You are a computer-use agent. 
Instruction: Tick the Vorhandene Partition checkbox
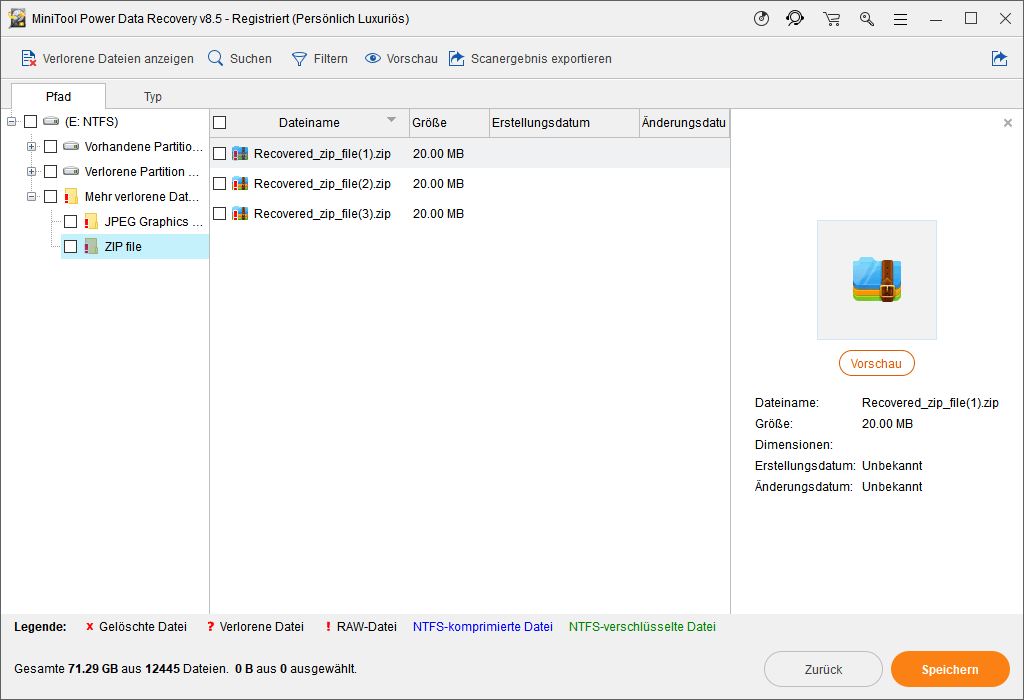tap(50, 146)
